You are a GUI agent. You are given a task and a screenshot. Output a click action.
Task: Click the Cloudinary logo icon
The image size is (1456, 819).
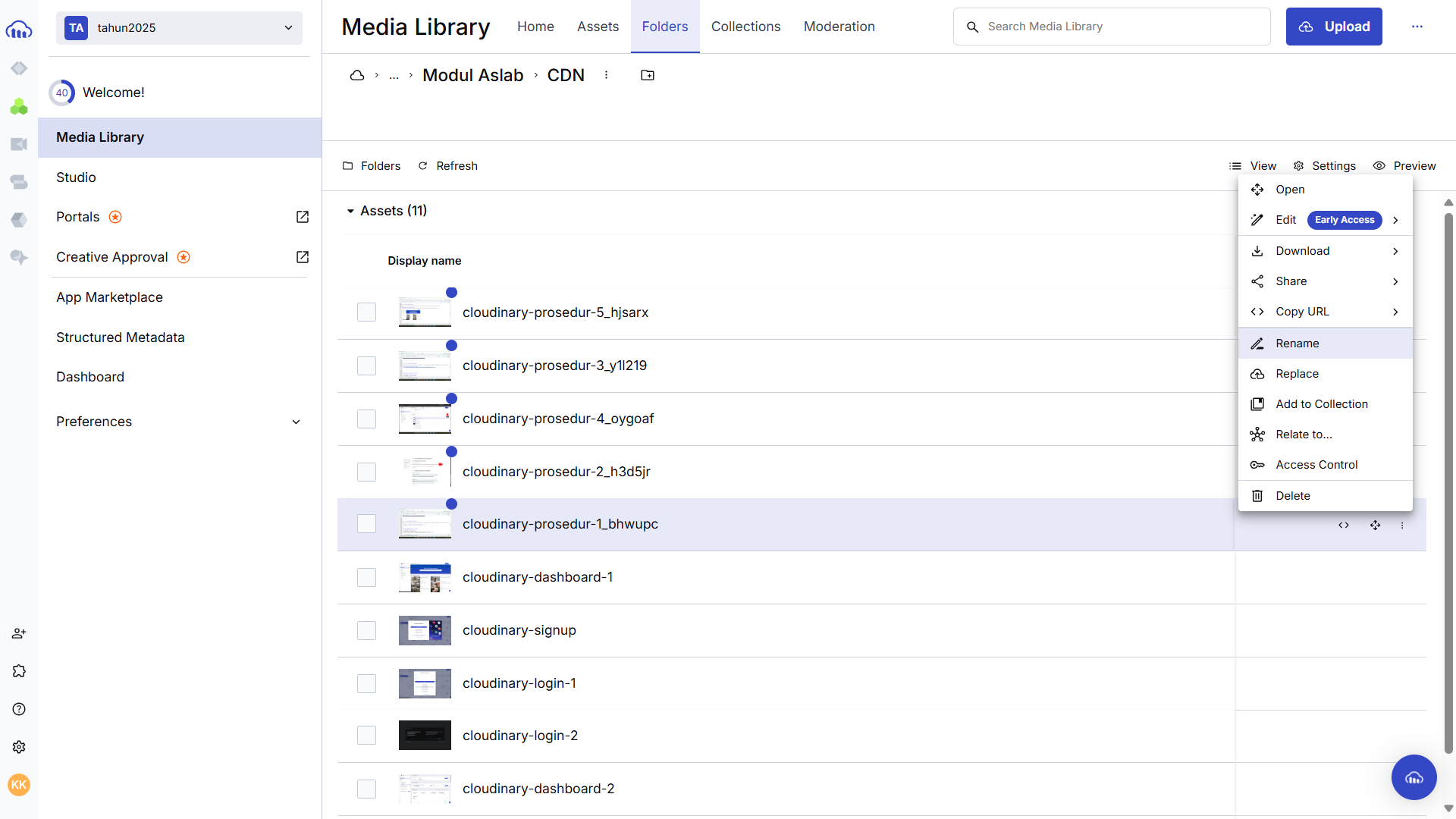coord(19,30)
